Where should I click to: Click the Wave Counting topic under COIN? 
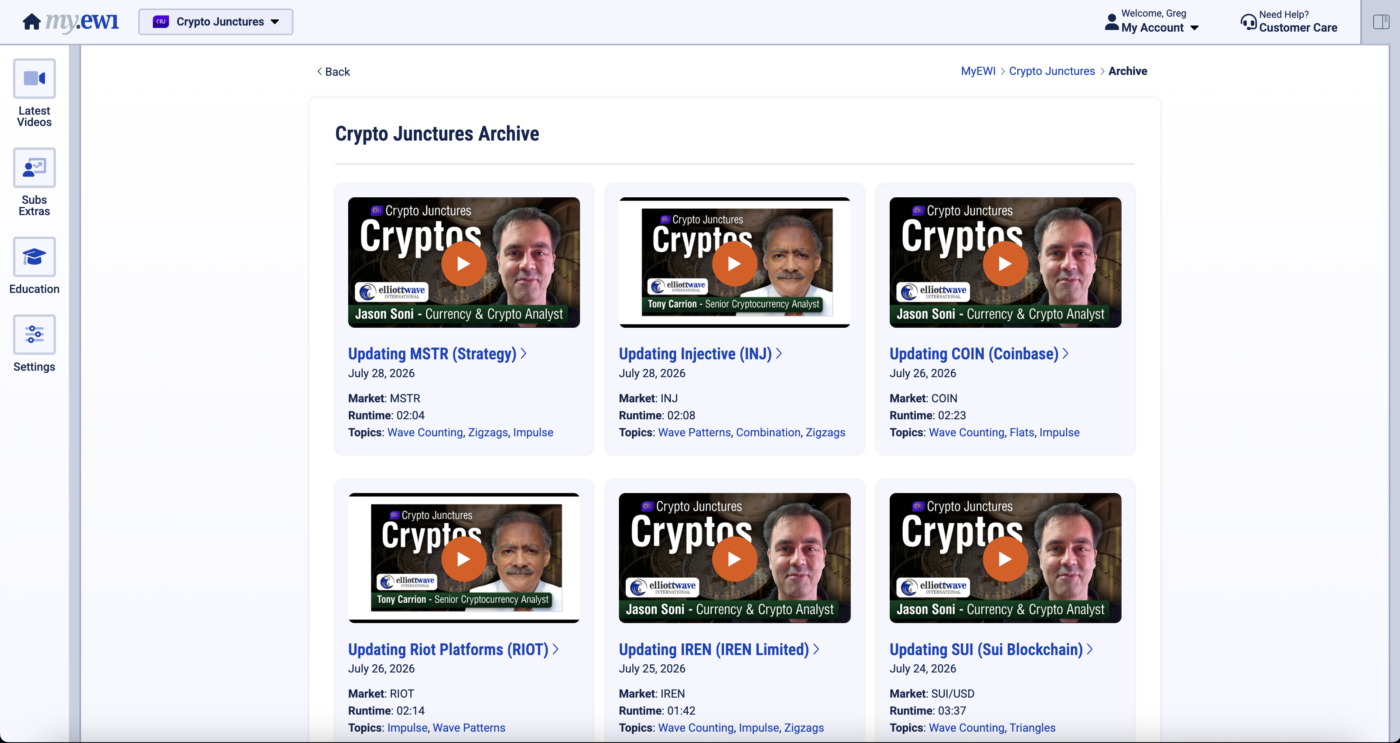[966, 433]
